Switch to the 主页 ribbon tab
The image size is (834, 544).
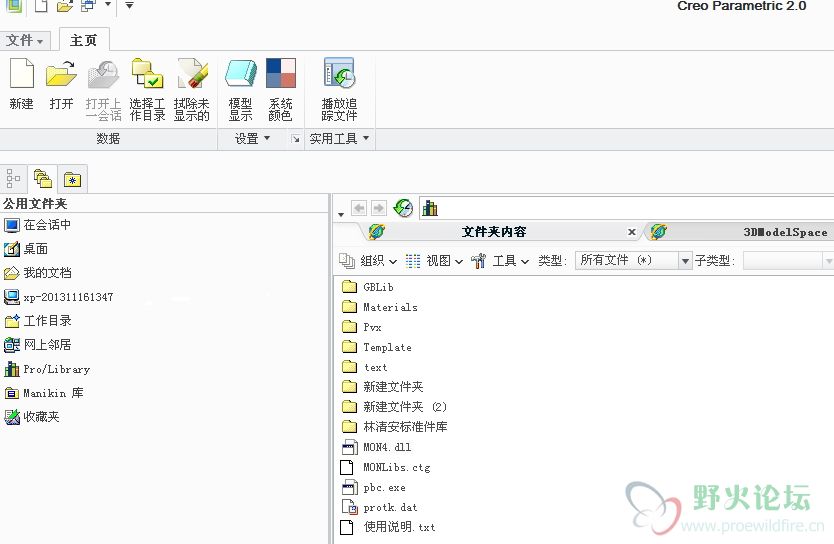pyautogui.click(x=84, y=40)
